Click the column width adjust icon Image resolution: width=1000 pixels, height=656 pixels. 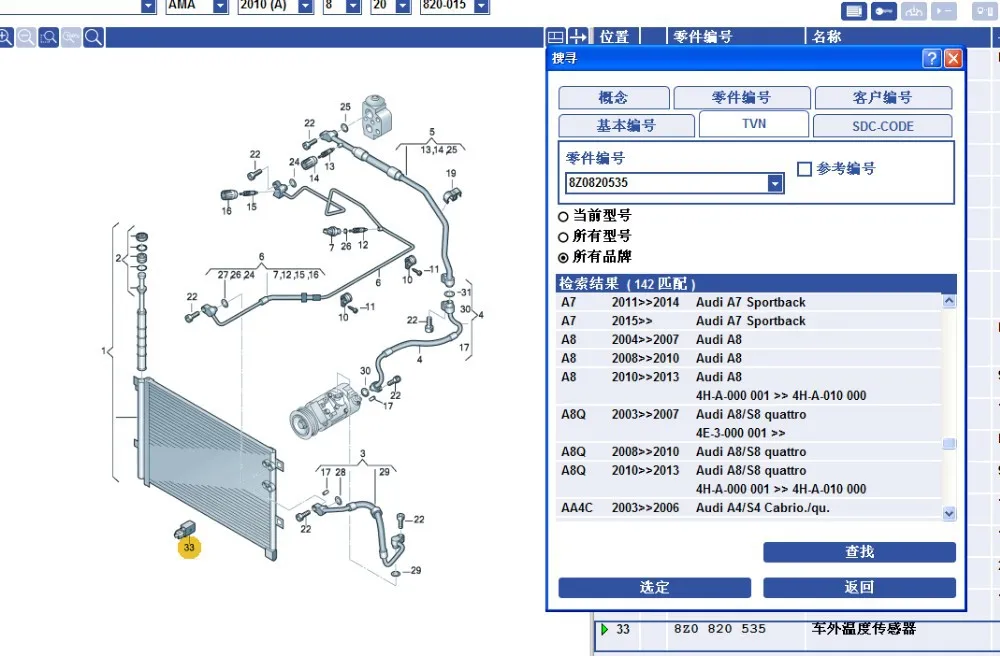[x=577, y=36]
